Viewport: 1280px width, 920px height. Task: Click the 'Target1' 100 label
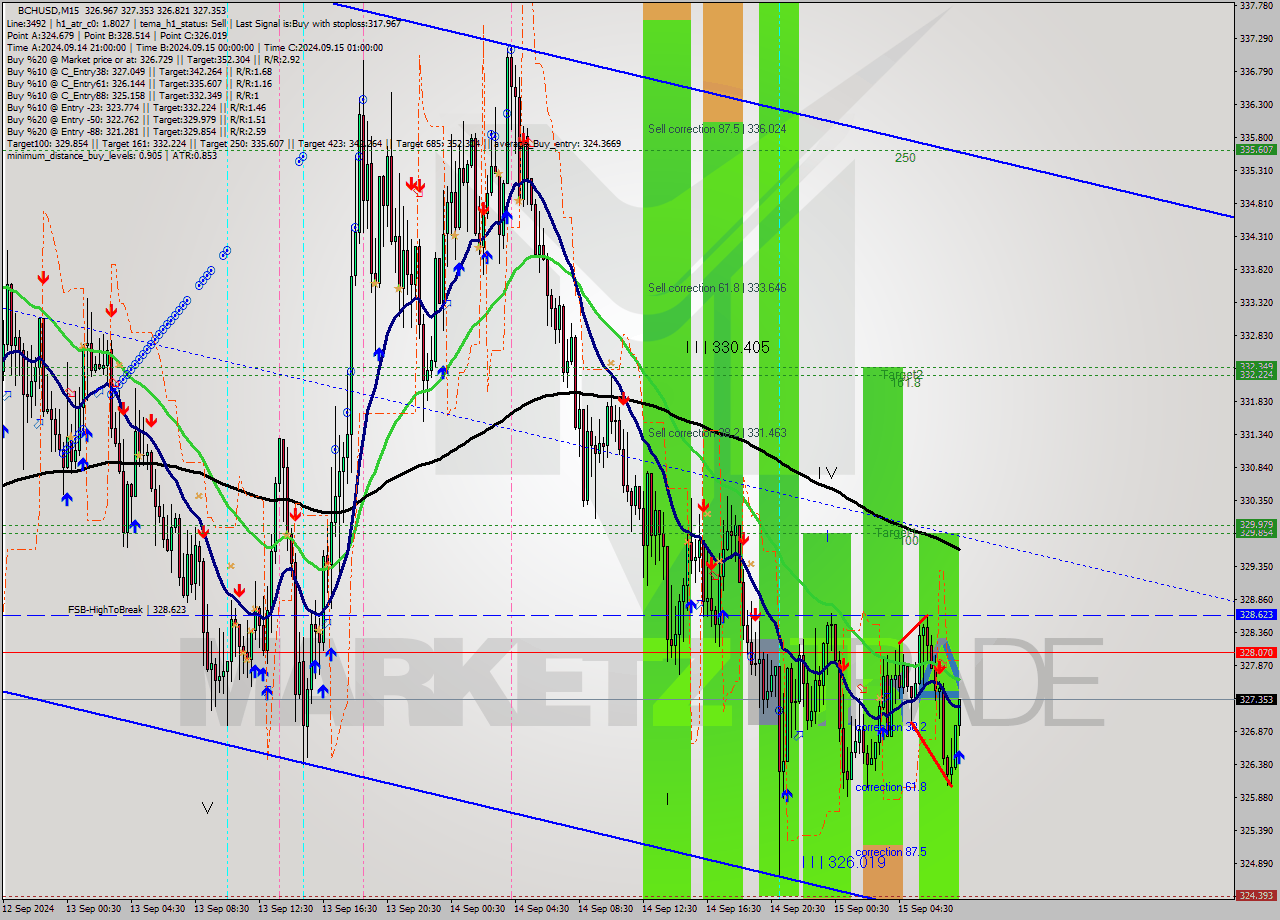click(897, 535)
